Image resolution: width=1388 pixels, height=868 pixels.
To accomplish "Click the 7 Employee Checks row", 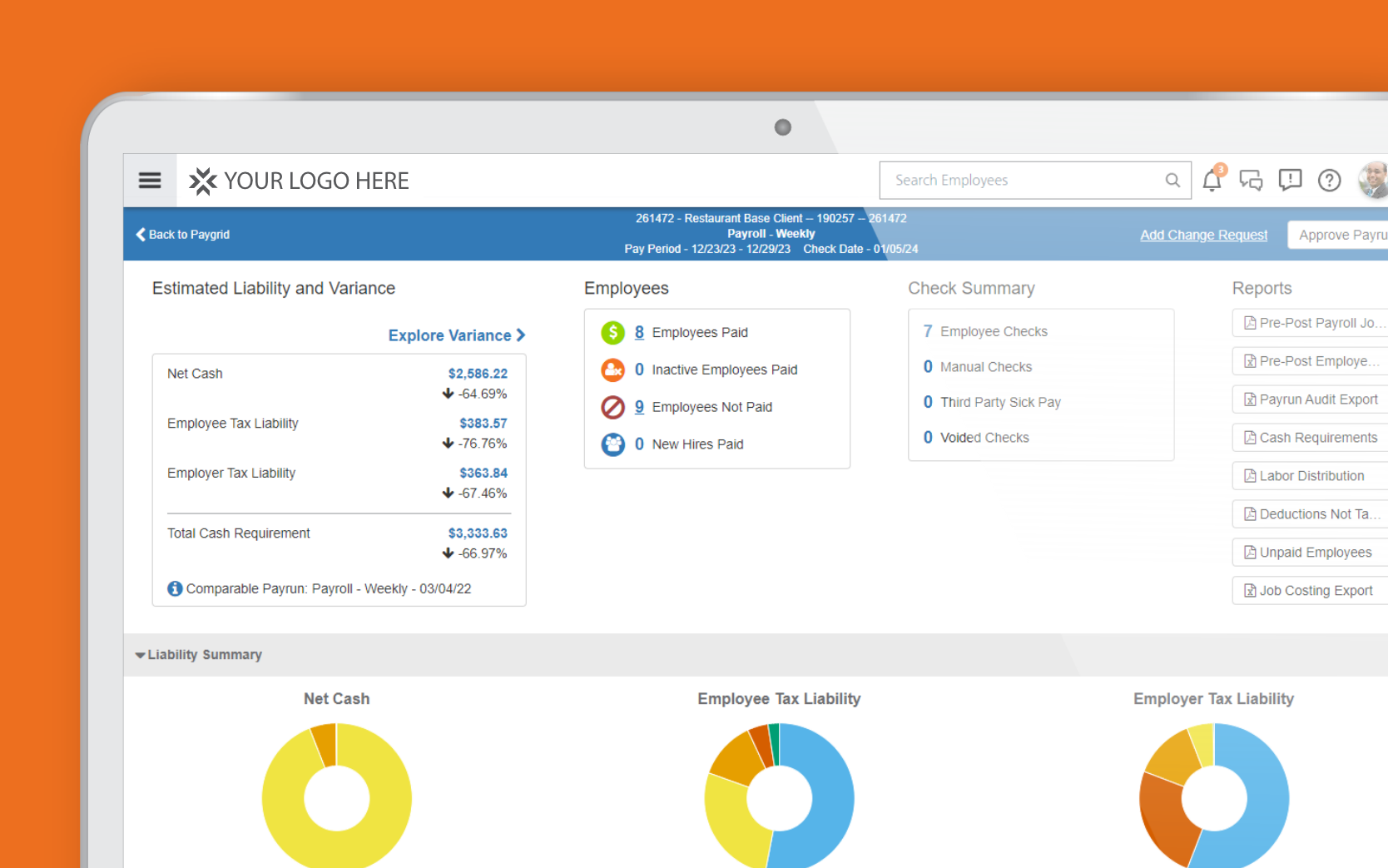I will click(985, 331).
